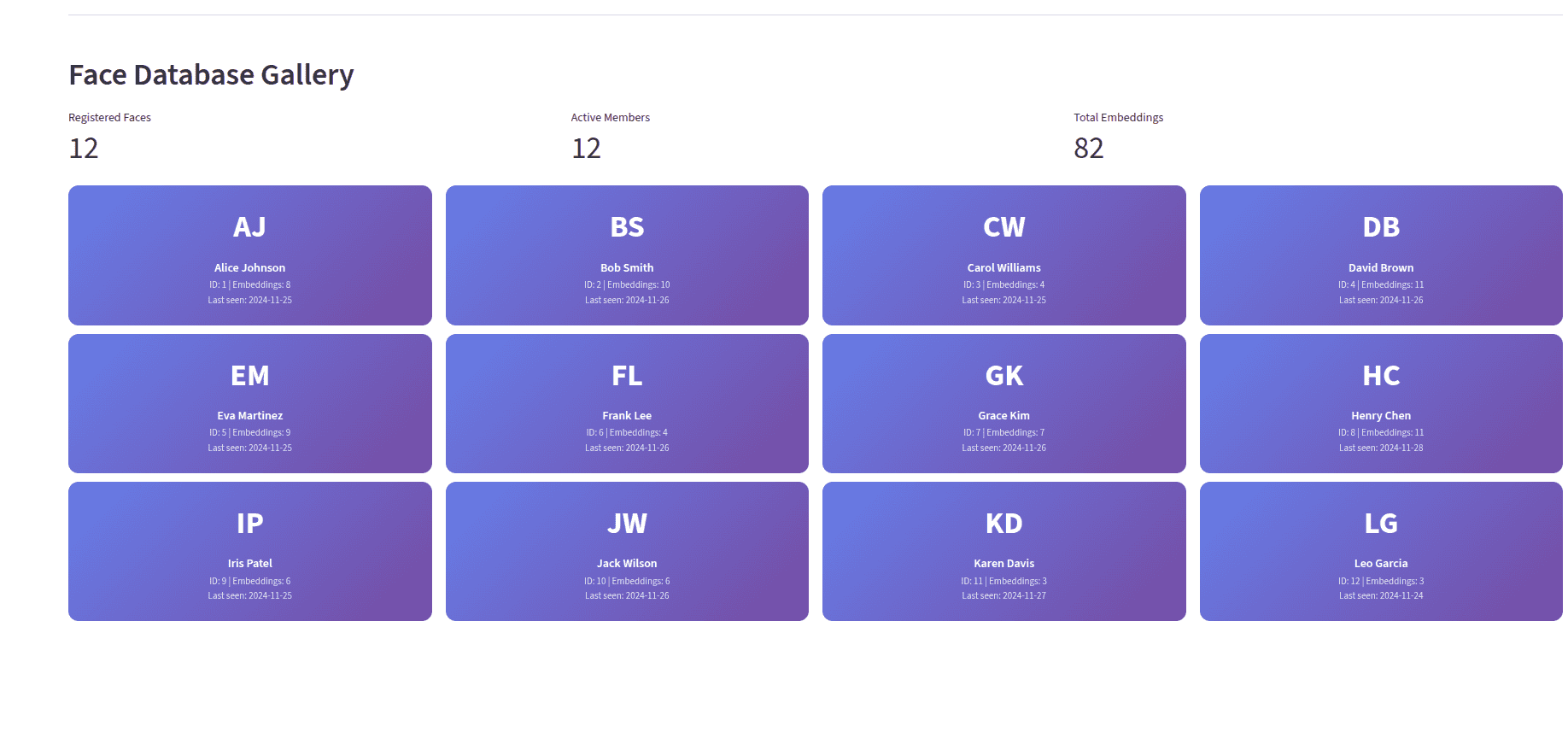Image resolution: width=1568 pixels, height=750 pixels.
Task: Click the DB initials avatar
Action: [x=1381, y=227]
